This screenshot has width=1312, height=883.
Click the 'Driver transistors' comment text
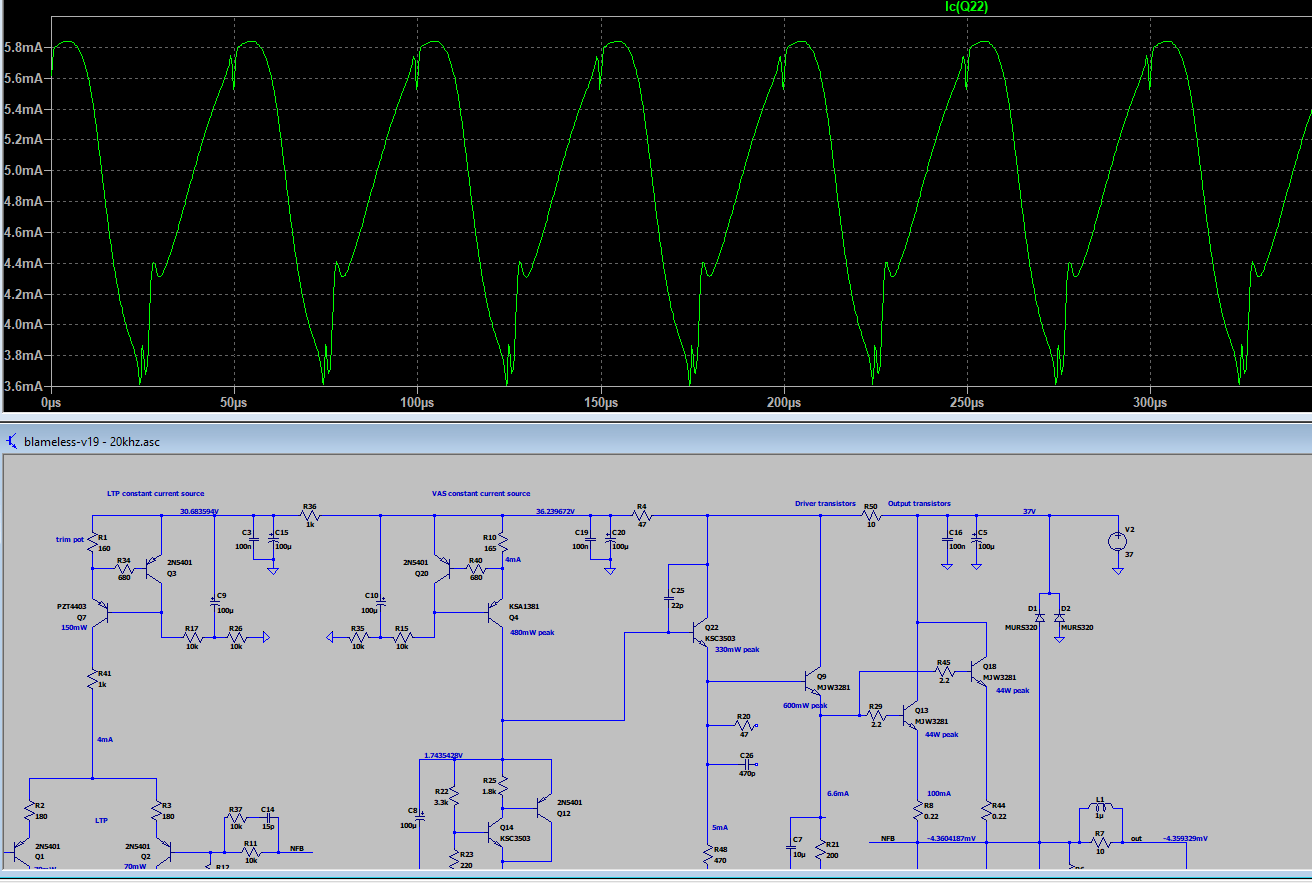coord(825,503)
